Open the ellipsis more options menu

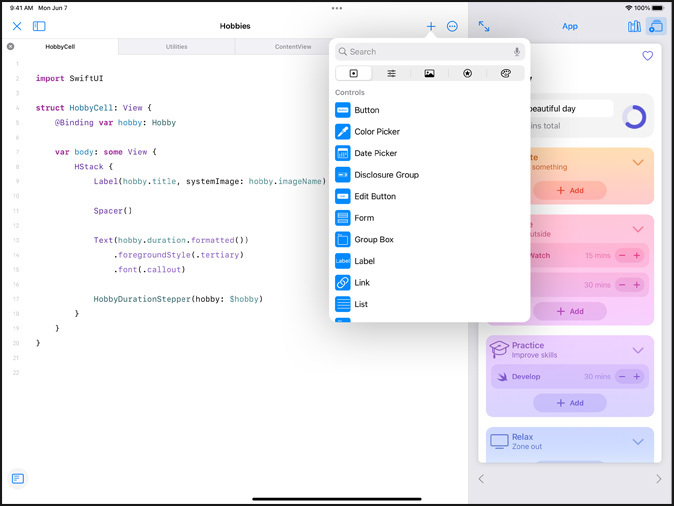pyautogui.click(x=453, y=26)
